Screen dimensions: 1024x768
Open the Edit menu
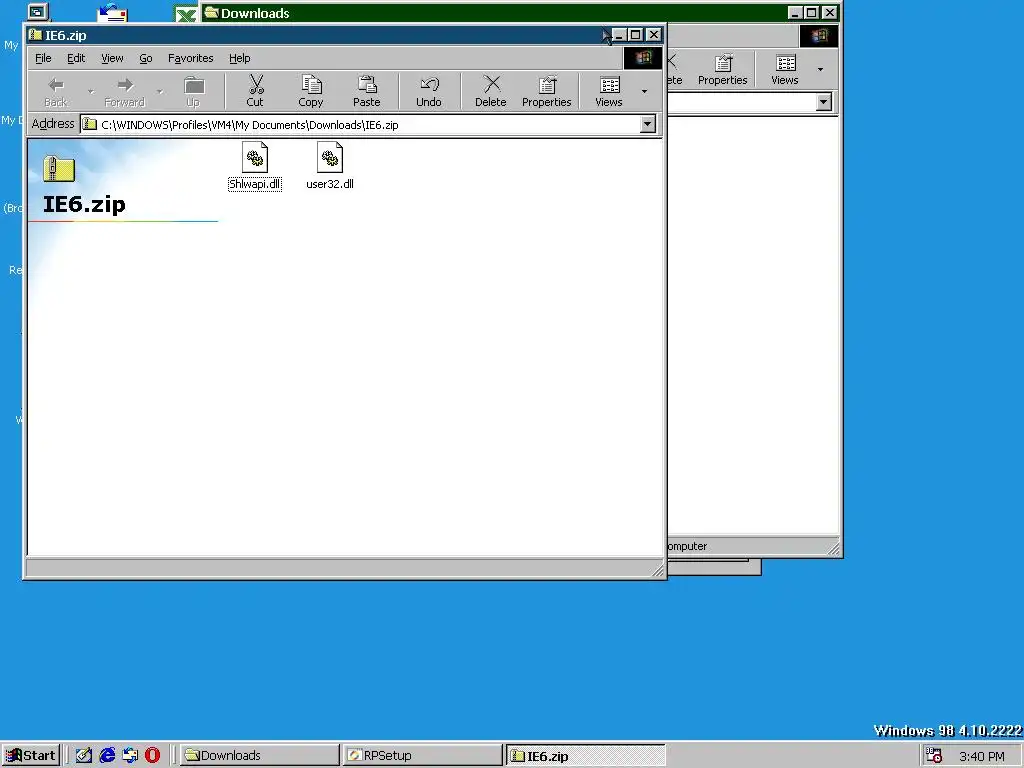click(x=76, y=58)
